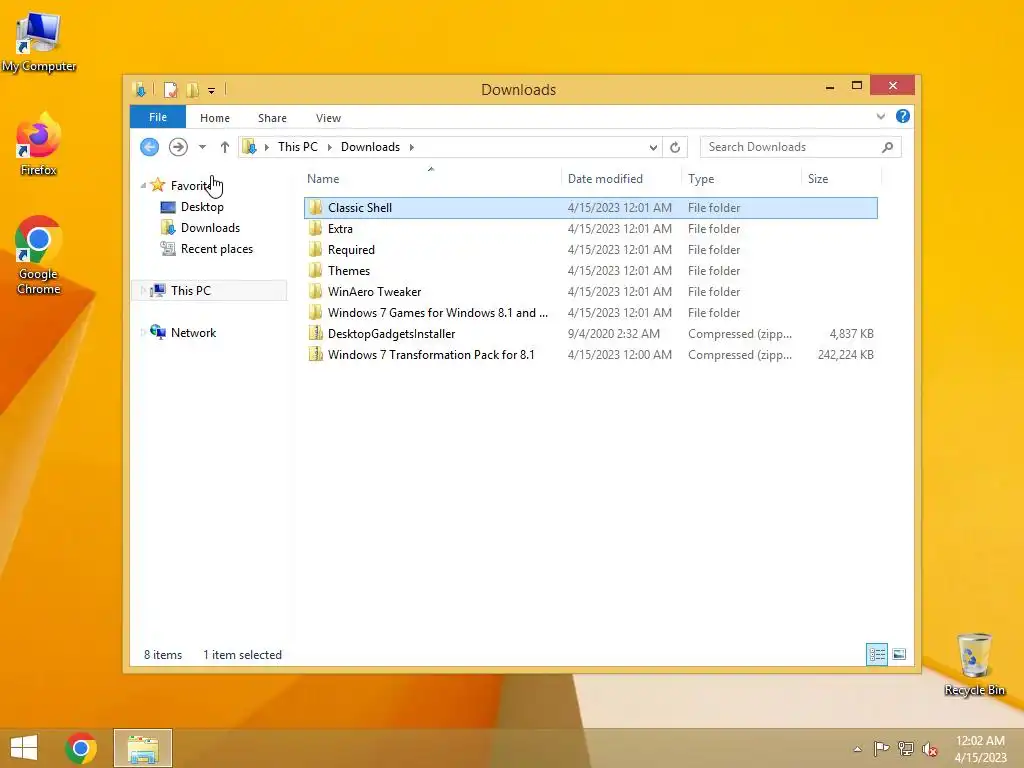
Task: Select Favorites in the navigation pane
Action: [x=191, y=185]
